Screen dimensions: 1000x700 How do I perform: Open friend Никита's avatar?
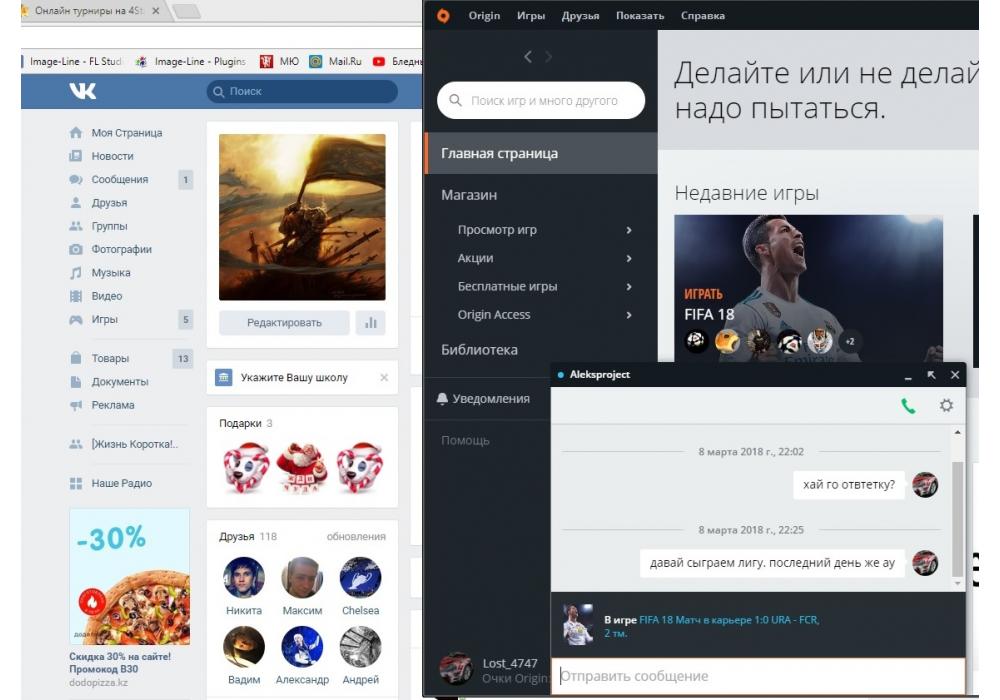[244, 578]
